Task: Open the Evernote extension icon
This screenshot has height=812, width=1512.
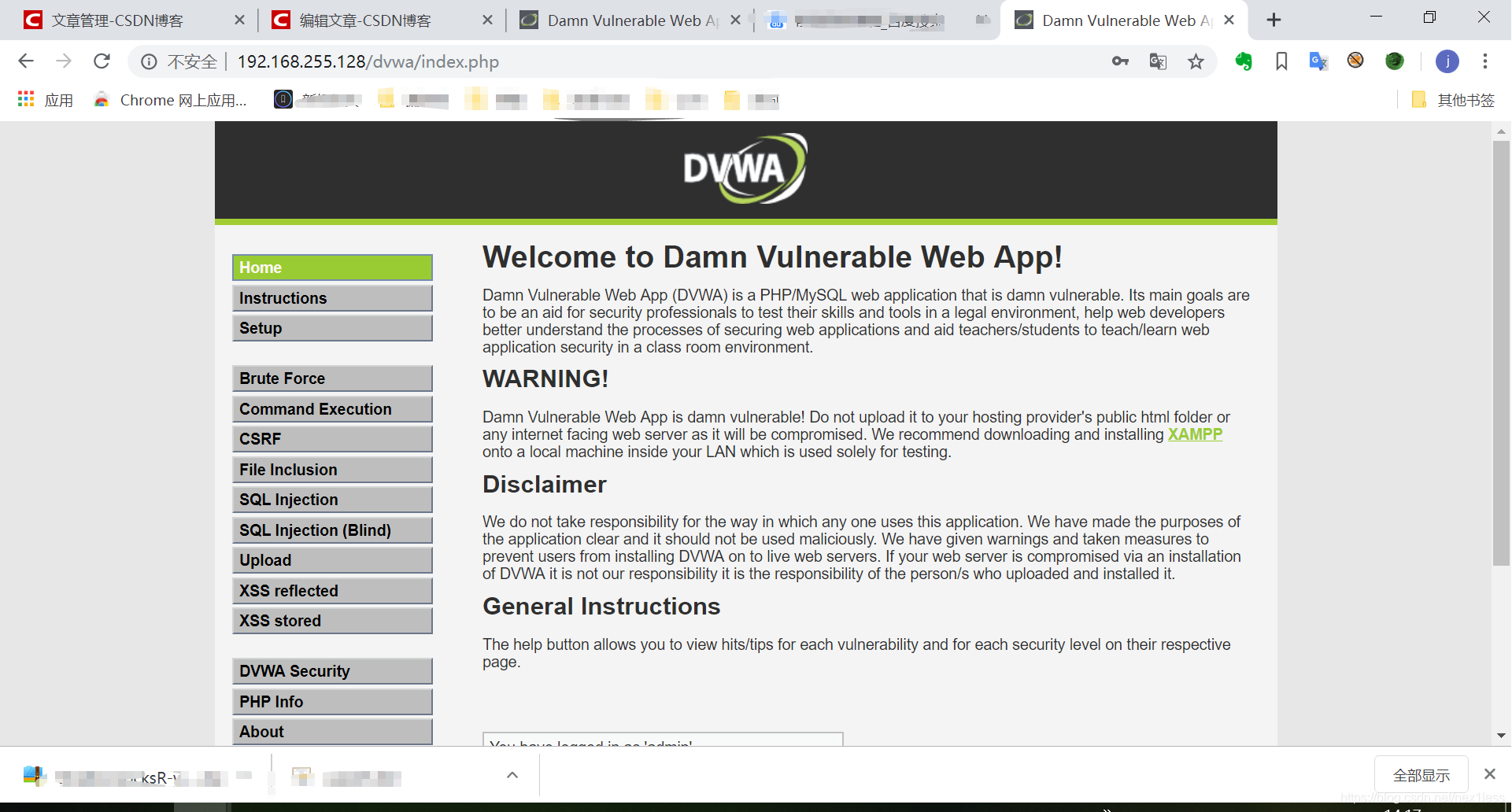Action: point(1244,61)
